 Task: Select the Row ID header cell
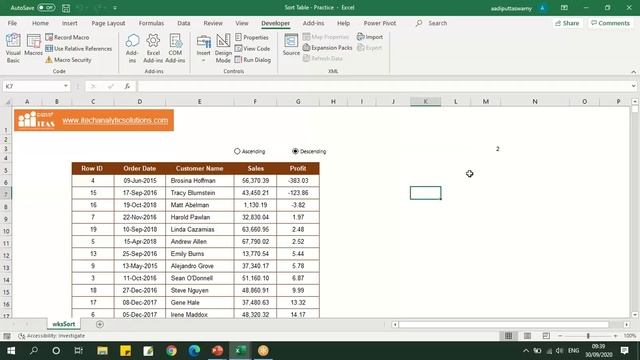[93, 169]
